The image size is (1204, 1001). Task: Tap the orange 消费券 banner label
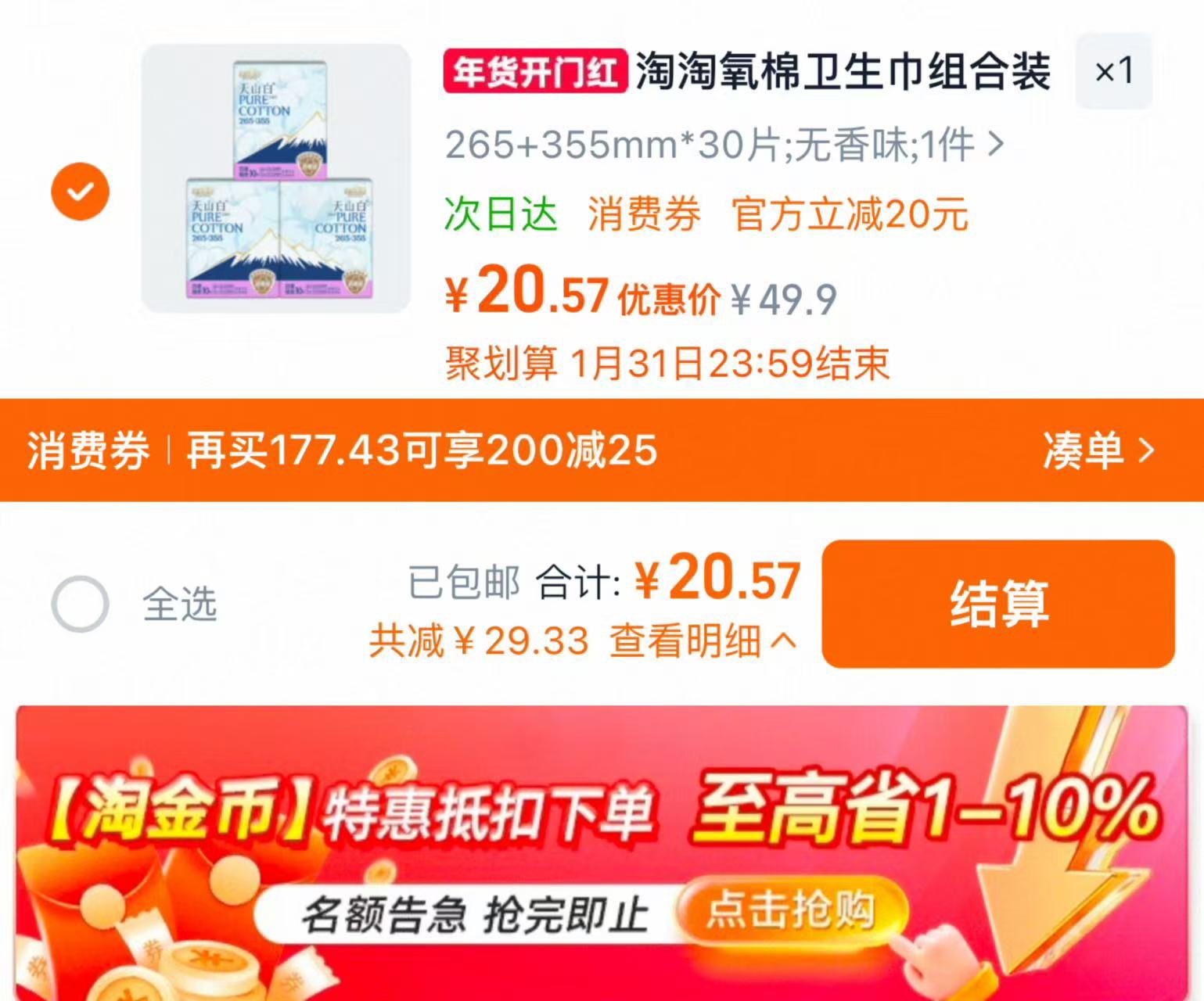pos(88,450)
